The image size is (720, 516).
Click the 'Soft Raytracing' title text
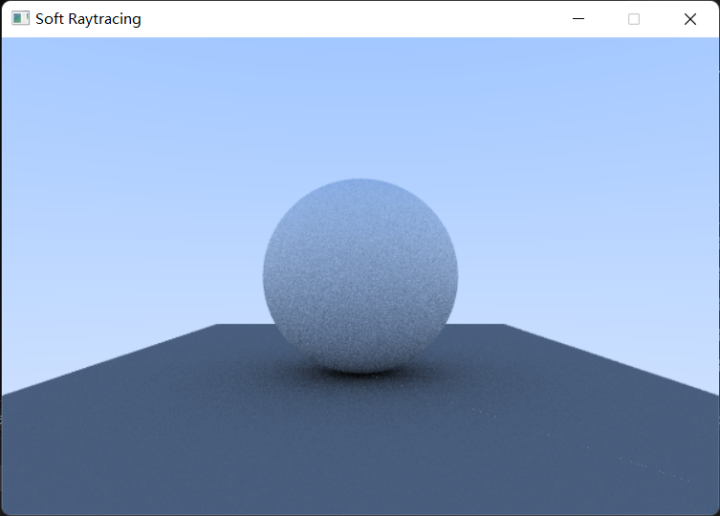coord(88,19)
